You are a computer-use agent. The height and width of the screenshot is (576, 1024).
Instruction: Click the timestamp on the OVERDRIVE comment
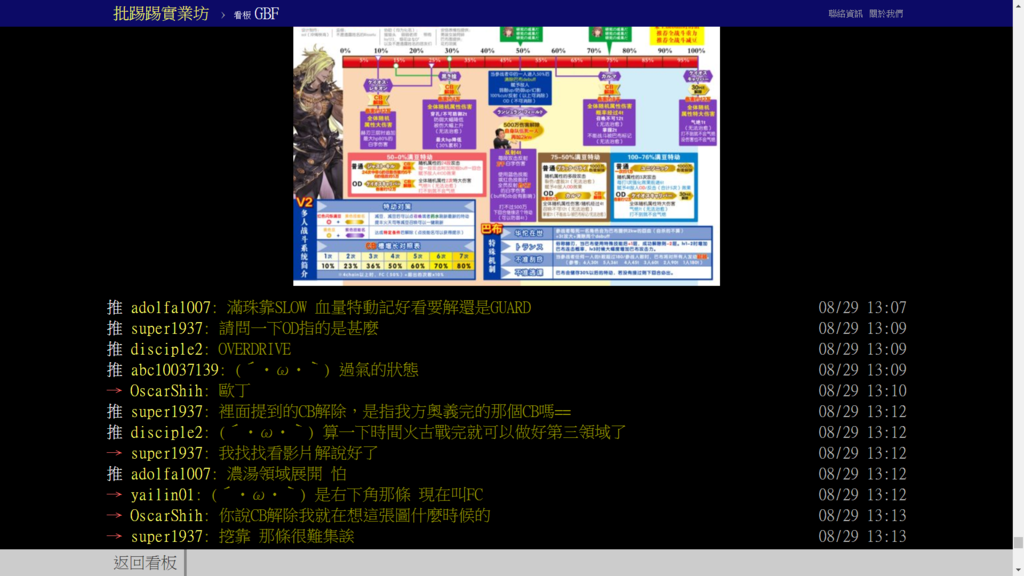[862, 349]
